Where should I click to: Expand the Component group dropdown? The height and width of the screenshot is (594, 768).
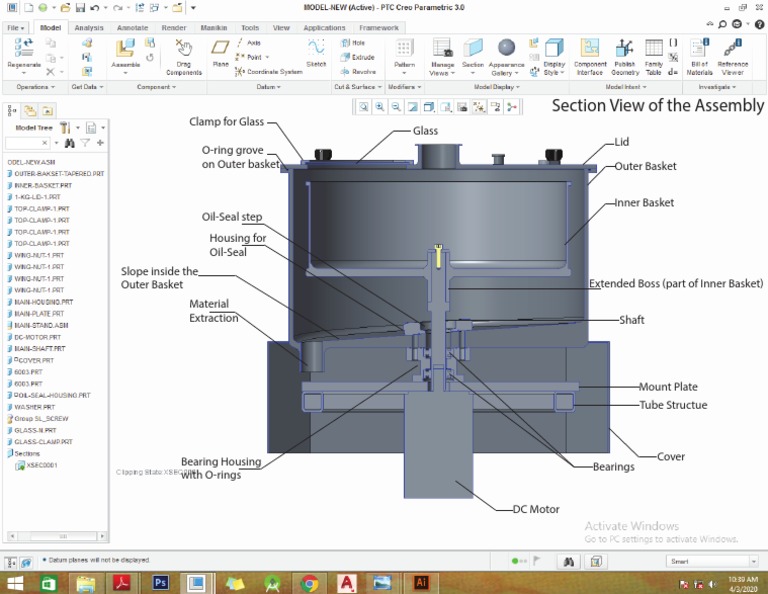[156, 87]
